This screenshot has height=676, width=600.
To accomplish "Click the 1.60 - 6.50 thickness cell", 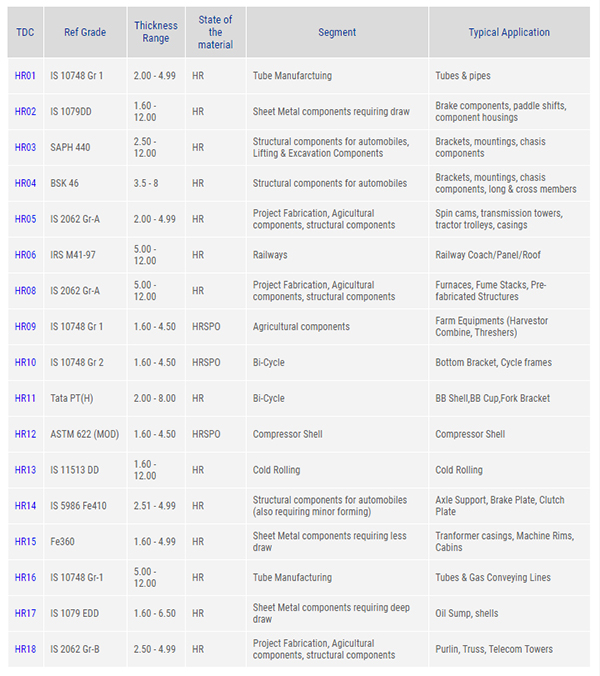I will coord(156,613).
